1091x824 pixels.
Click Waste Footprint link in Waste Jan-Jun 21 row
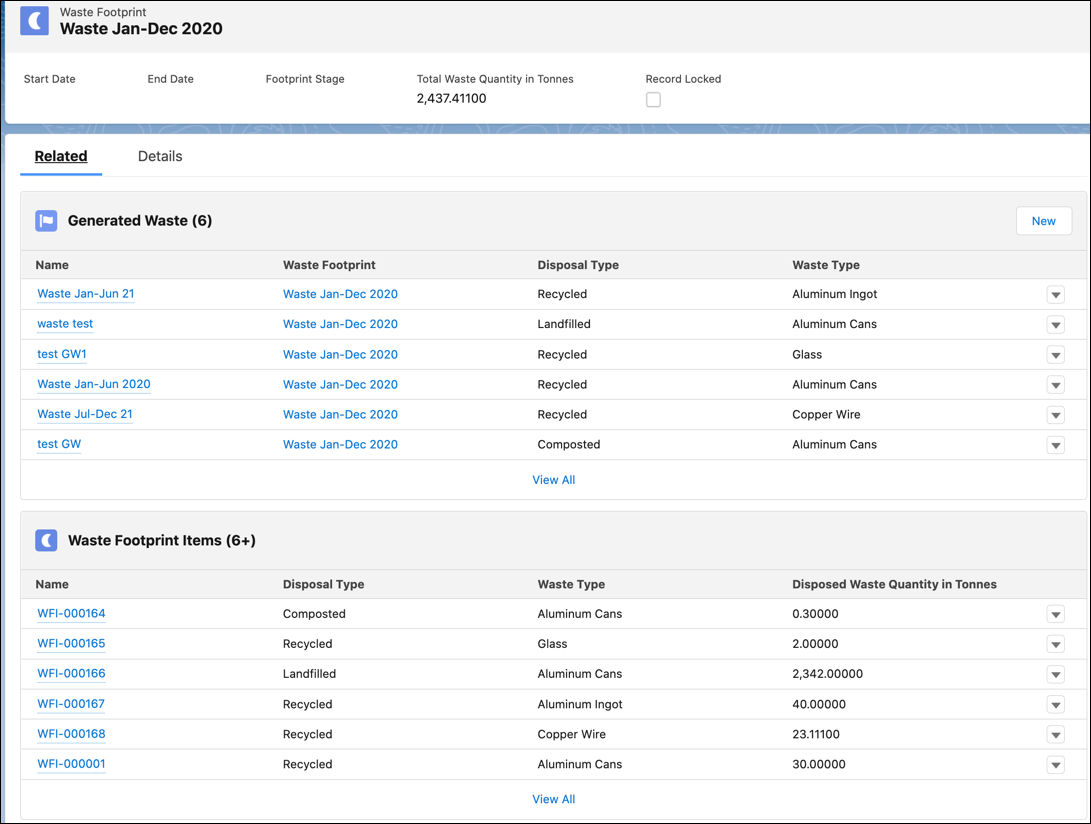(340, 294)
